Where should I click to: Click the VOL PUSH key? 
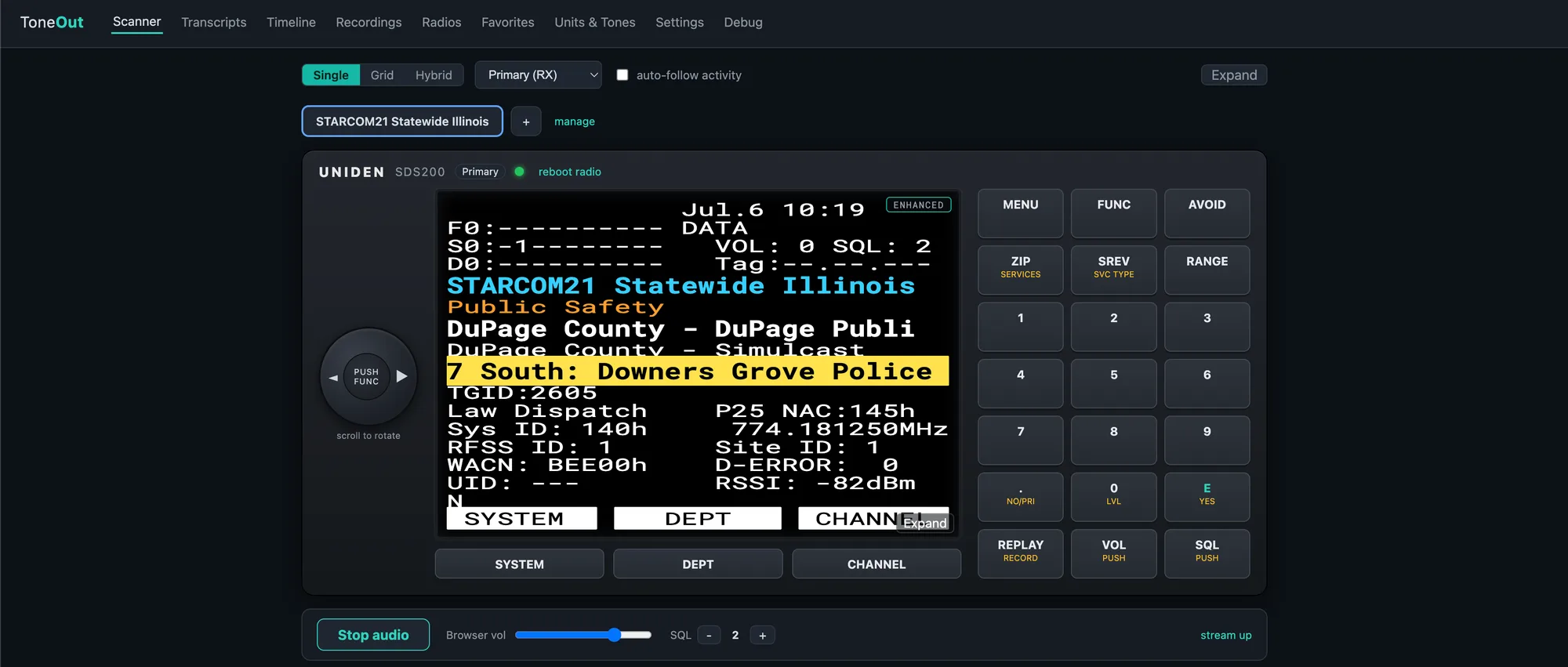(x=1114, y=553)
